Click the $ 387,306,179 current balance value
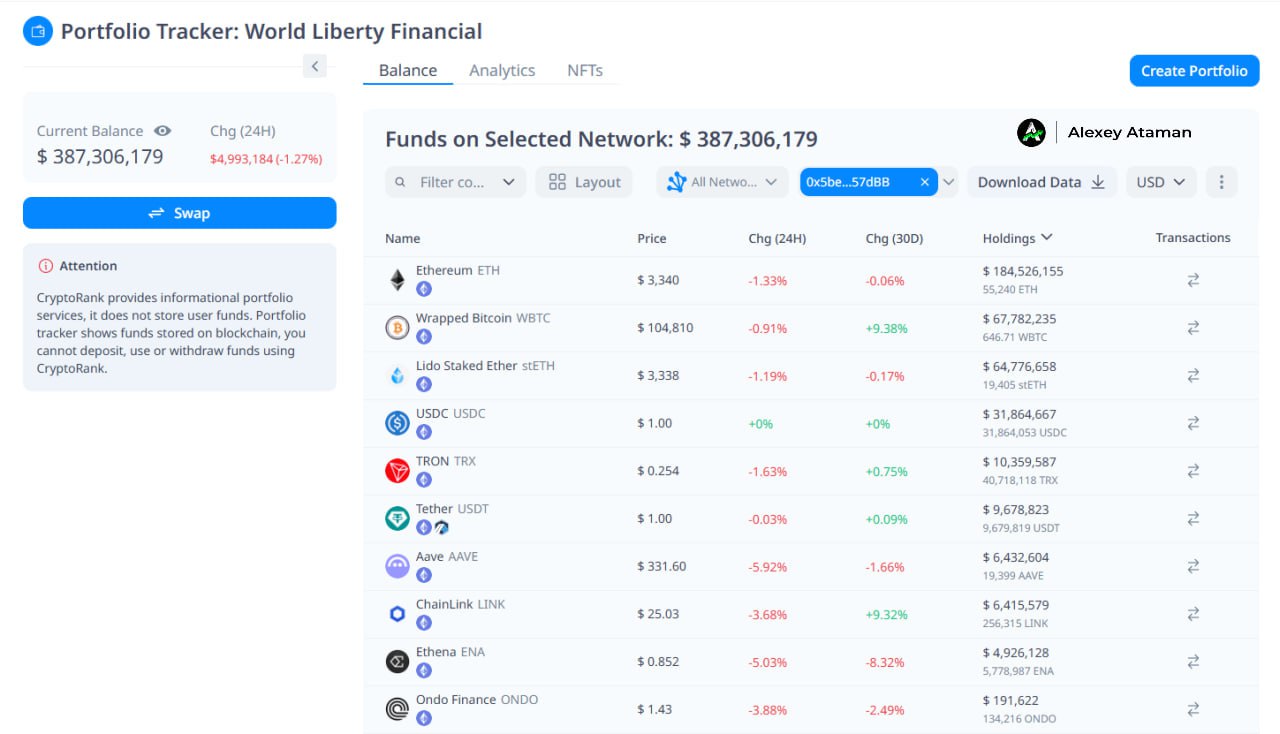The height and width of the screenshot is (734, 1280). pos(100,156)
